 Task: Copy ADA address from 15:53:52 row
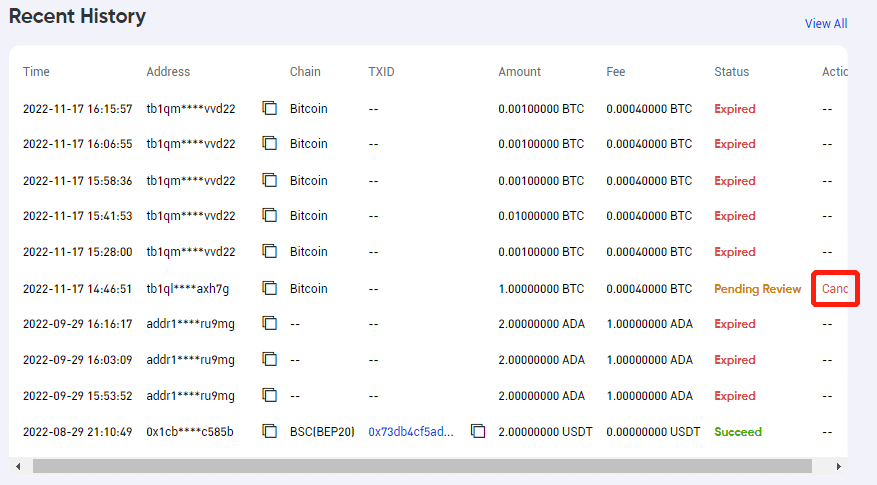(269, 396)
